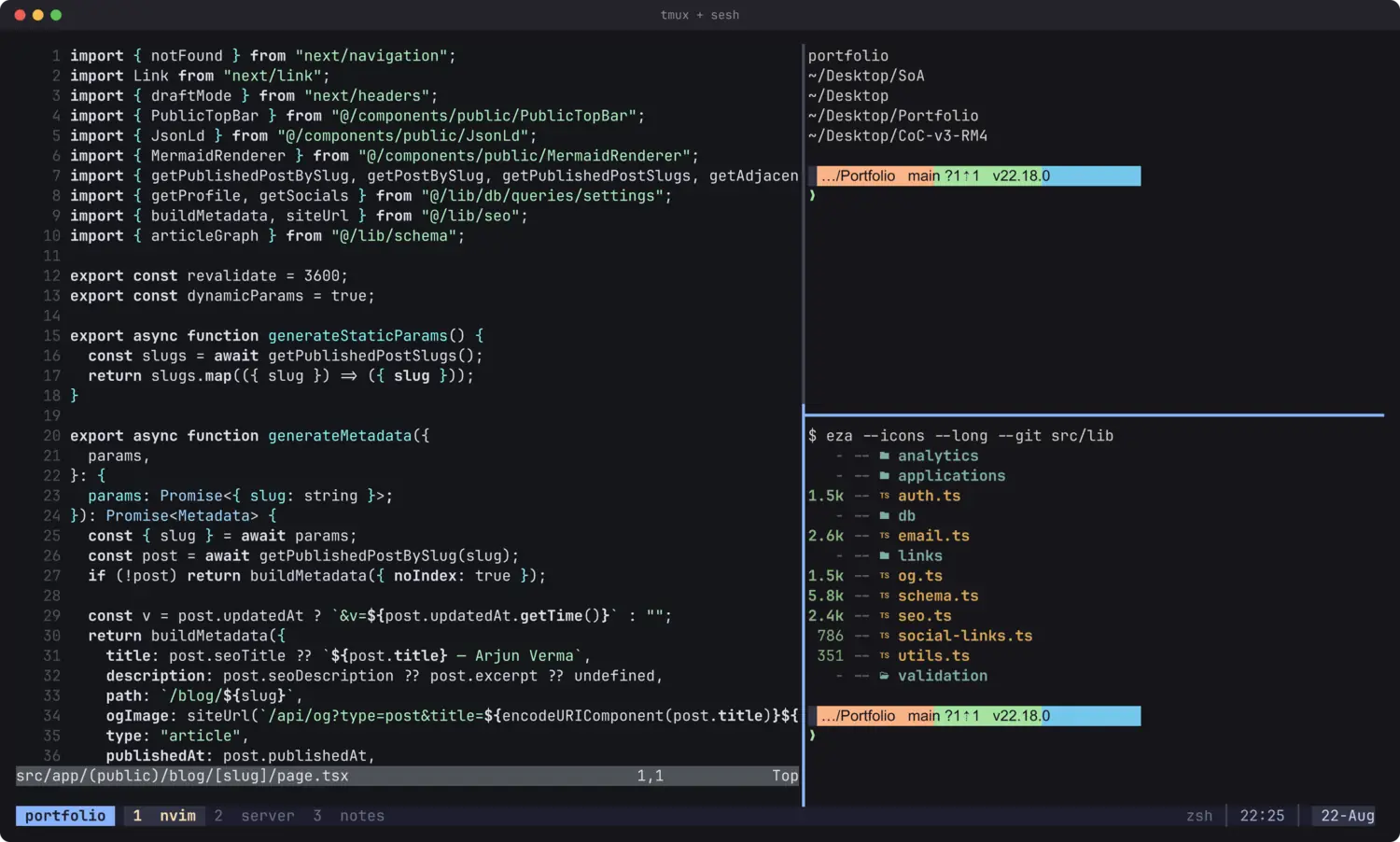Click the "@/lib/schema" import string
Screen dimensions: 1400x842
pyautogui.click(x=394, y=236)
